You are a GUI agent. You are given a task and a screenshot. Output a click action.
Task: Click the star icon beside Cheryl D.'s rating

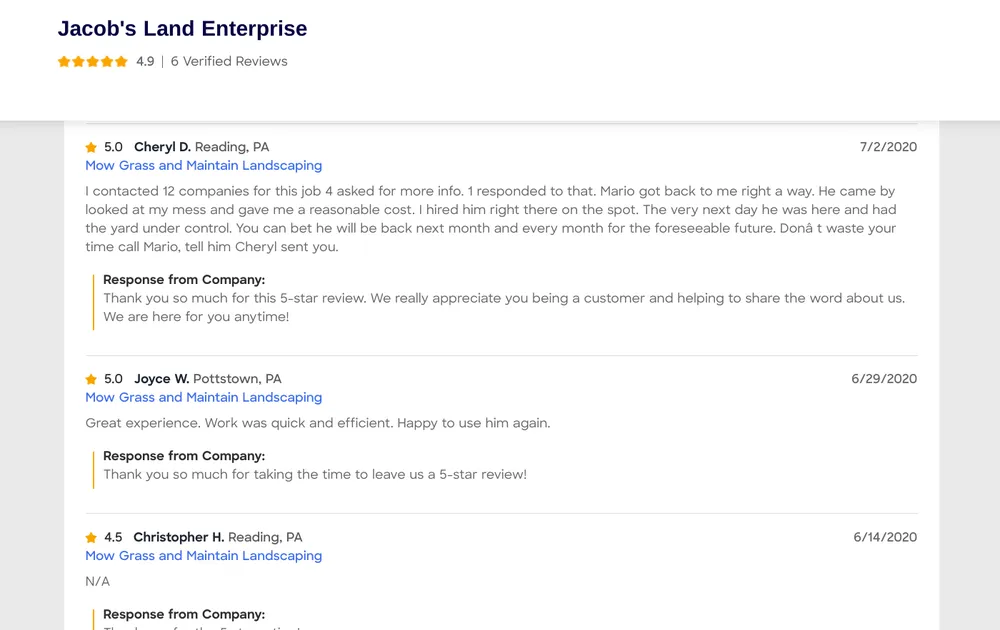click(x=91, y=148)
